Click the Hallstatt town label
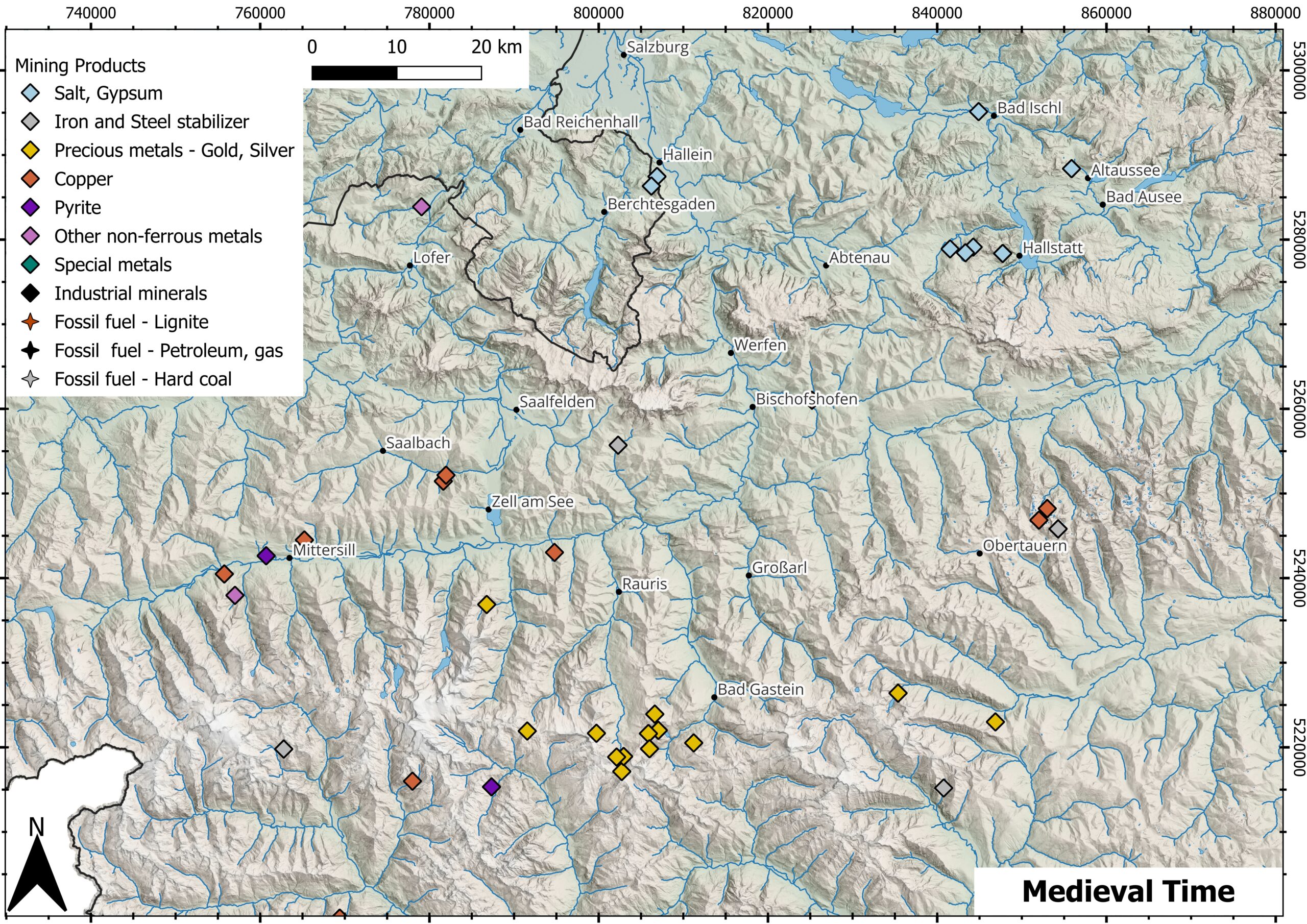Image resolution: width=1307 pixels, height=924 pixels. coord(1053,248)
